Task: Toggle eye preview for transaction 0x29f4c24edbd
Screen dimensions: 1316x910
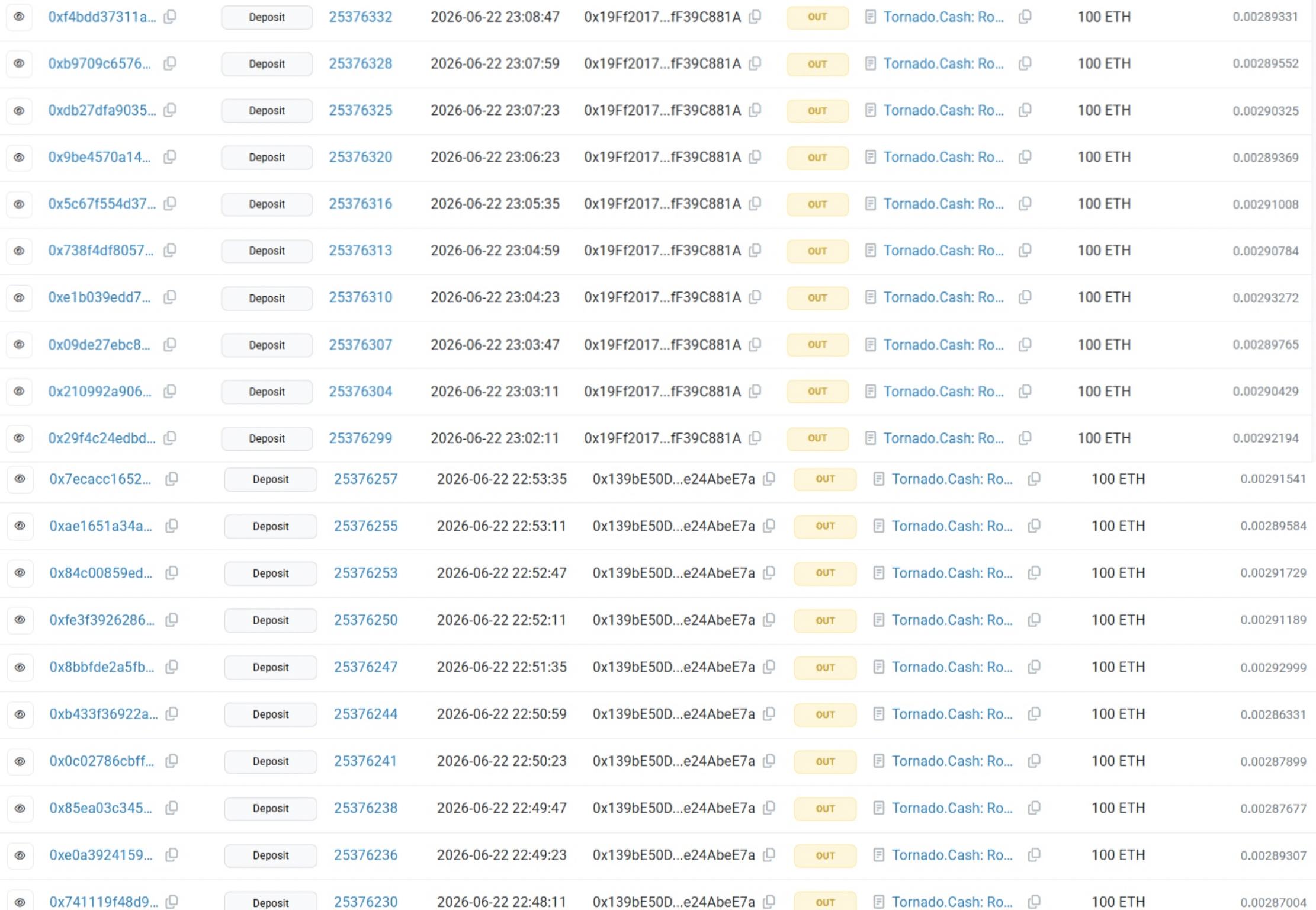Action: tap(19, 438)
